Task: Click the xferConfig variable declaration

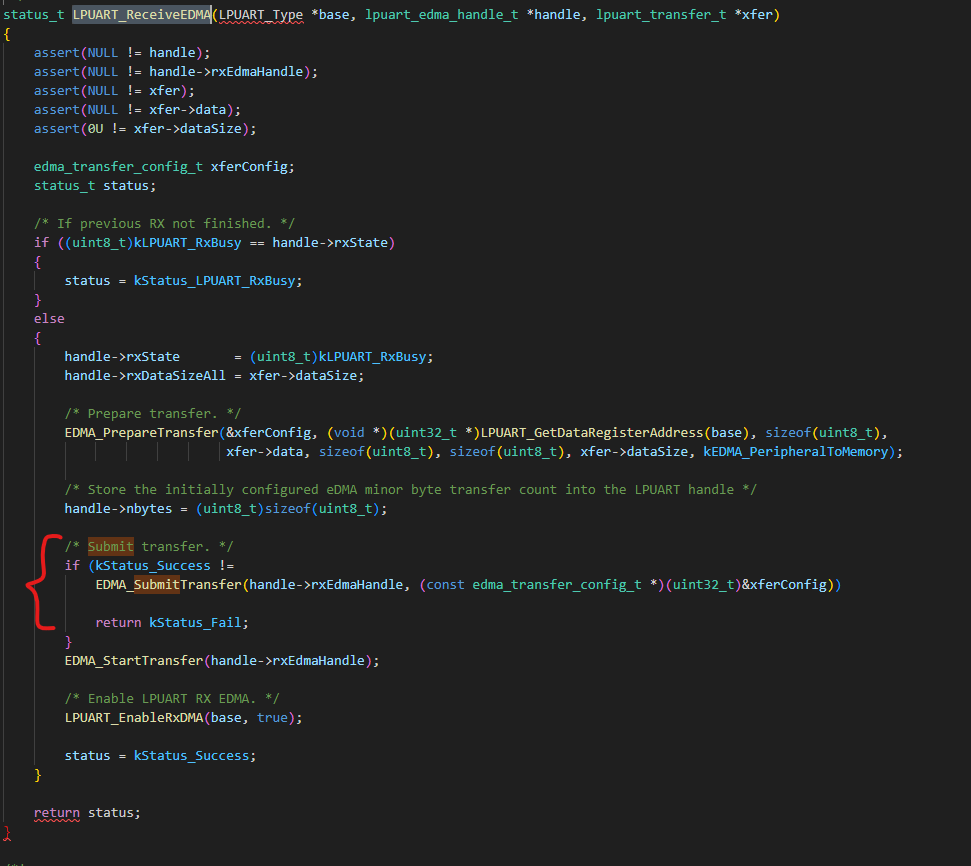Action: [250, 166]
